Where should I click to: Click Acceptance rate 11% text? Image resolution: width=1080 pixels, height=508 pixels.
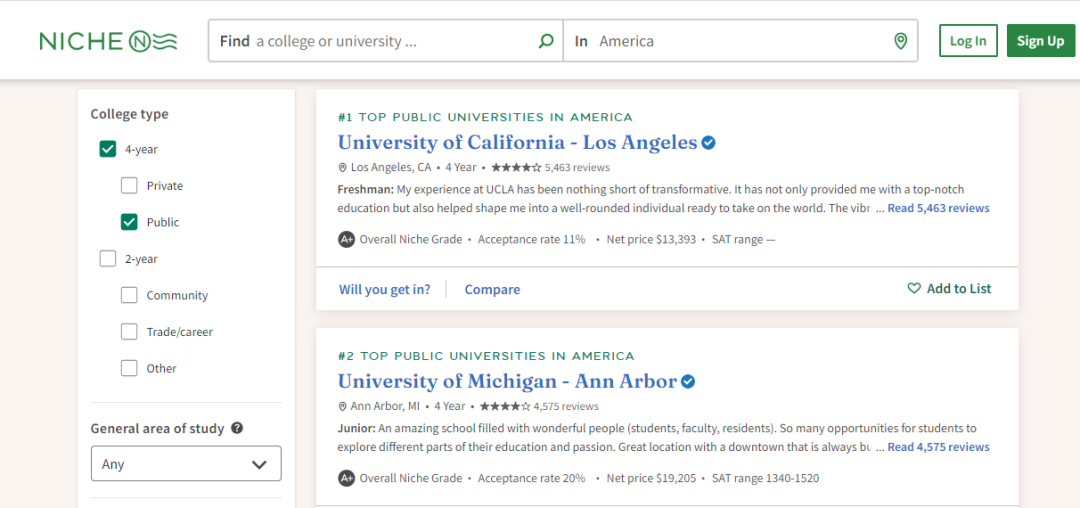pyautogui.click(x=532, y=240)
